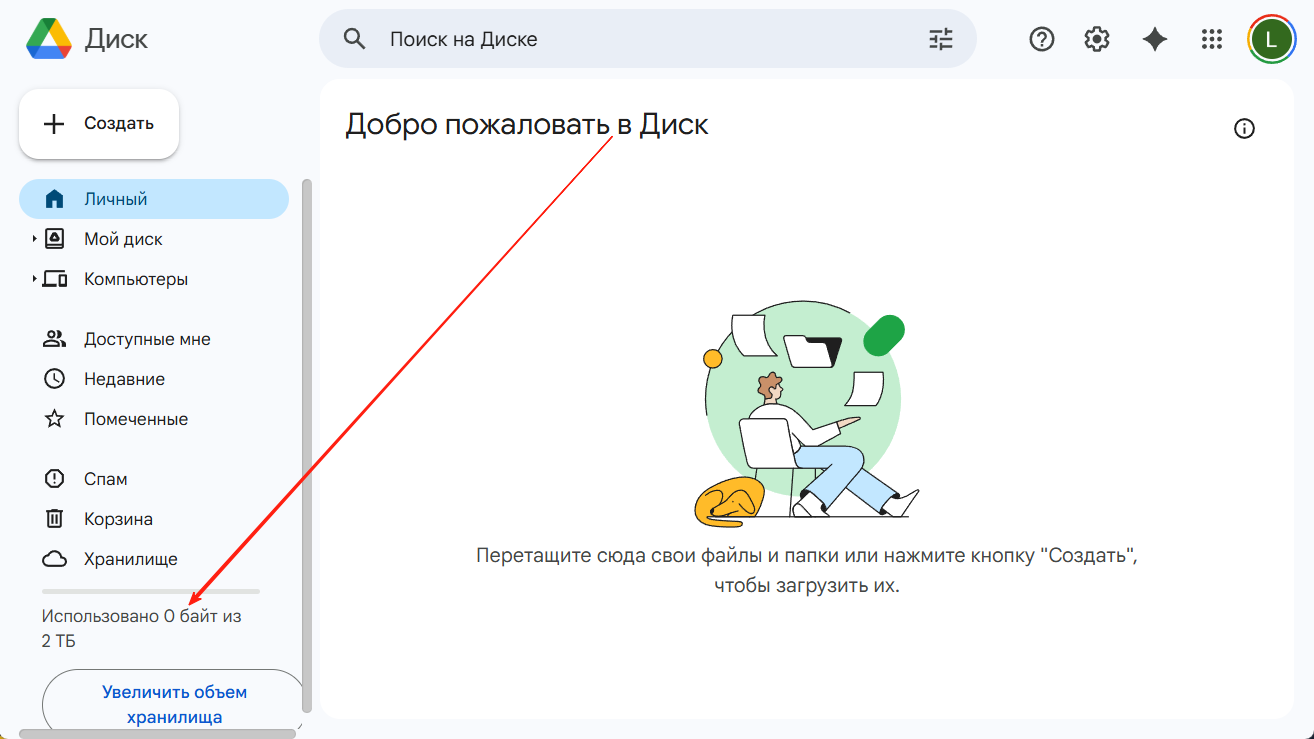Viewport: 1314px width, 739px height.
Task: Launch the Gemini sparkle assistant
Action: 1155,39
